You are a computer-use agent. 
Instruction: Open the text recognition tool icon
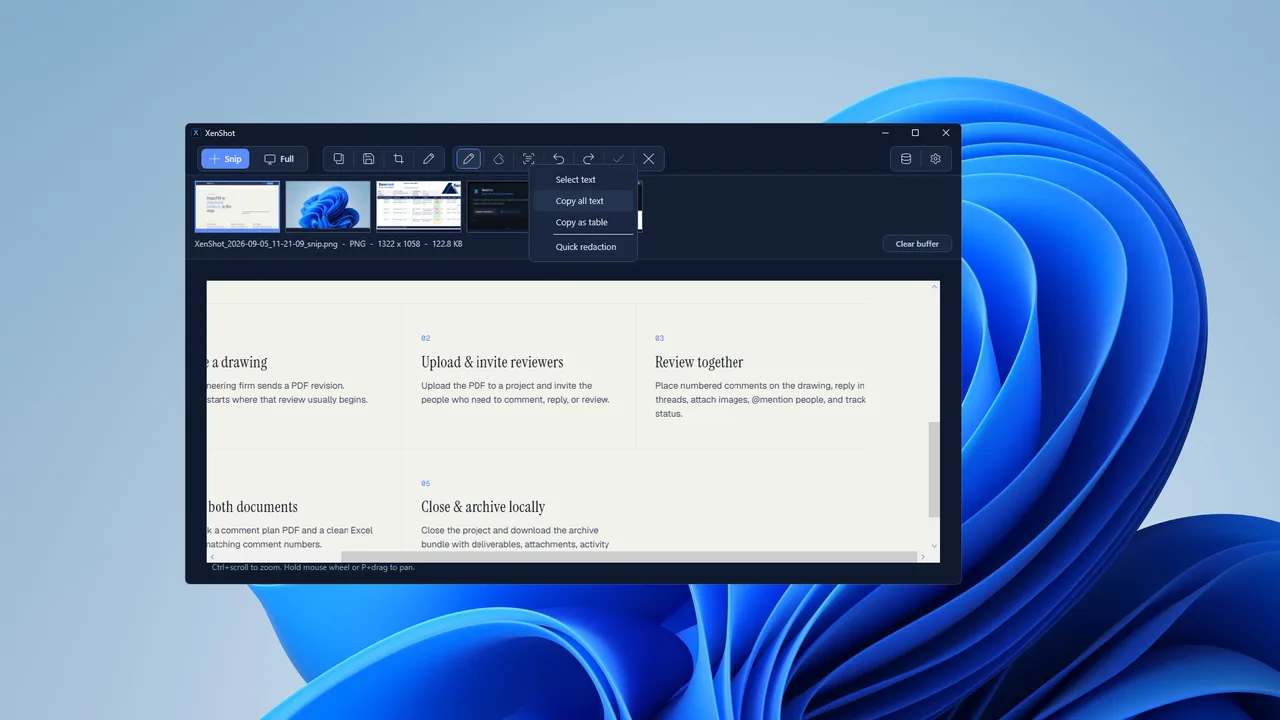pyautogui.click(x=528, y=159)
